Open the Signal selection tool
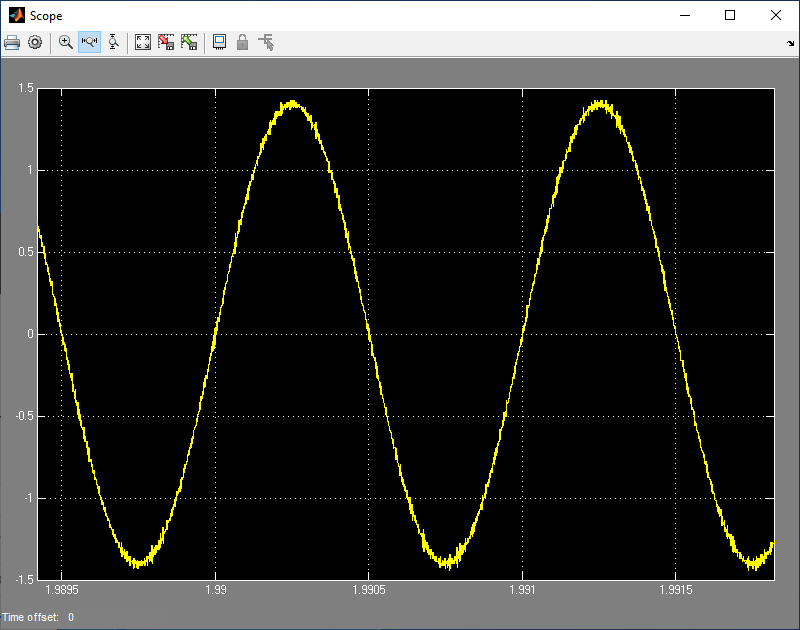 [266, 43]
